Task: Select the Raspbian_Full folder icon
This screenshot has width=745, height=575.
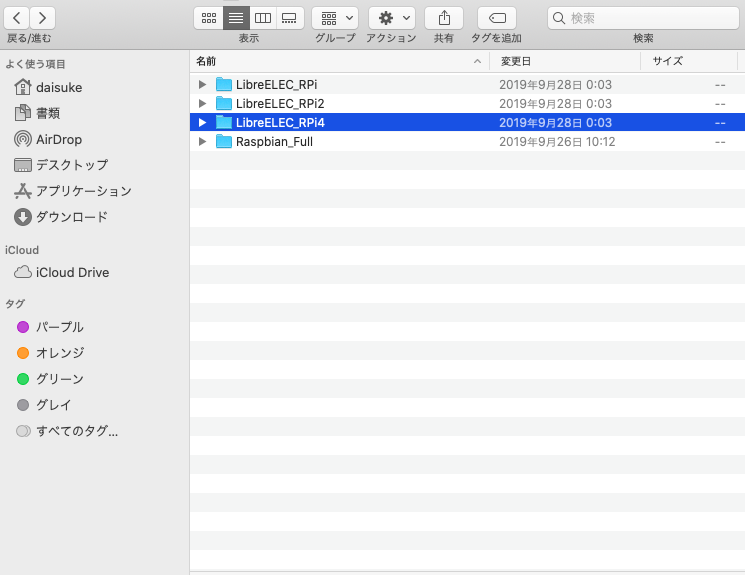Action: tap(224, 142)
